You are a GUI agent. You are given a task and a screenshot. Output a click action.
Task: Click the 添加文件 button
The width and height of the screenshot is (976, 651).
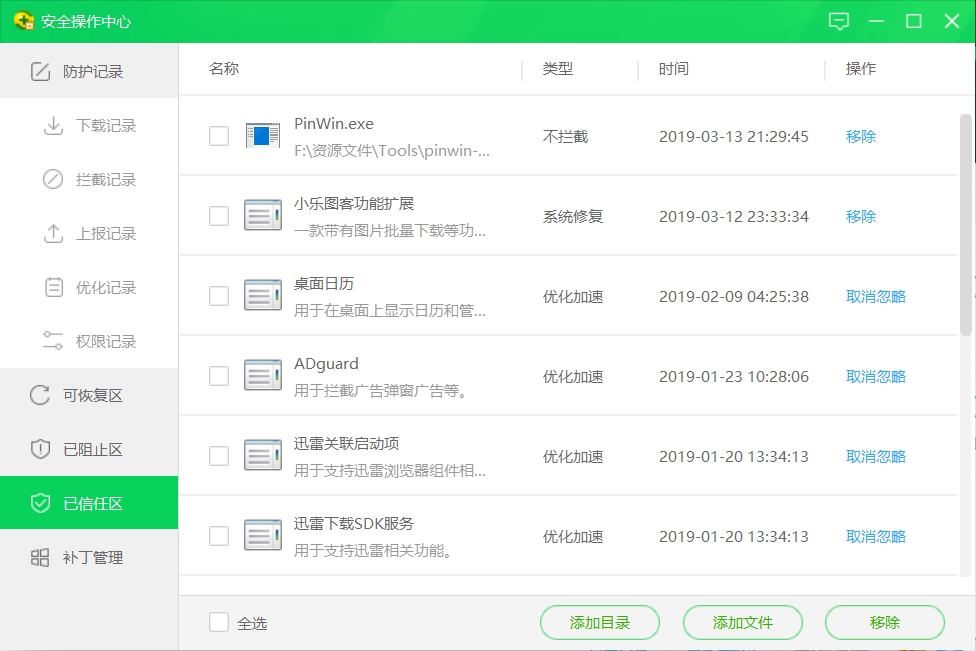coord(743,622)
